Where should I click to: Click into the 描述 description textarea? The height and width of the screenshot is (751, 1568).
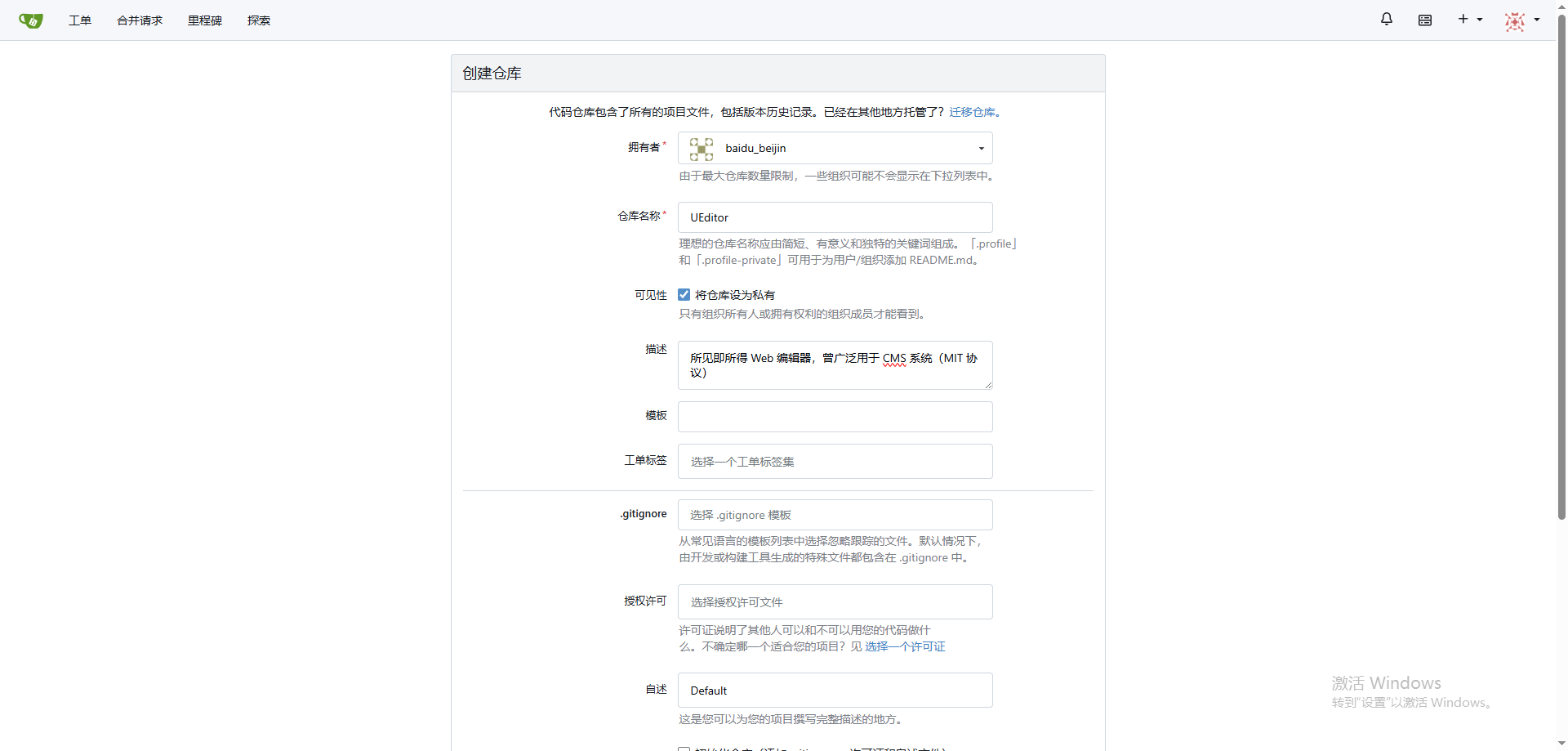tap(835, 365)
